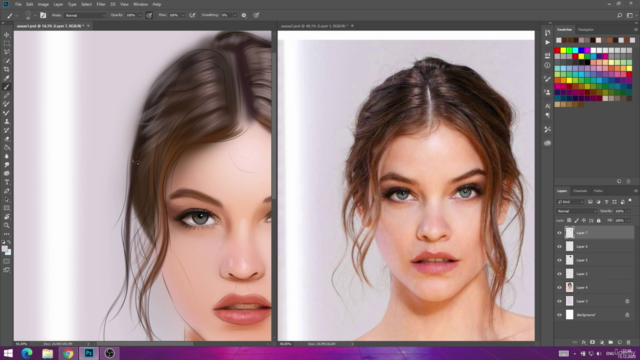Hide the Background layer visibility eye
Screen dimensions: 640x360
[x=560, y=315]
